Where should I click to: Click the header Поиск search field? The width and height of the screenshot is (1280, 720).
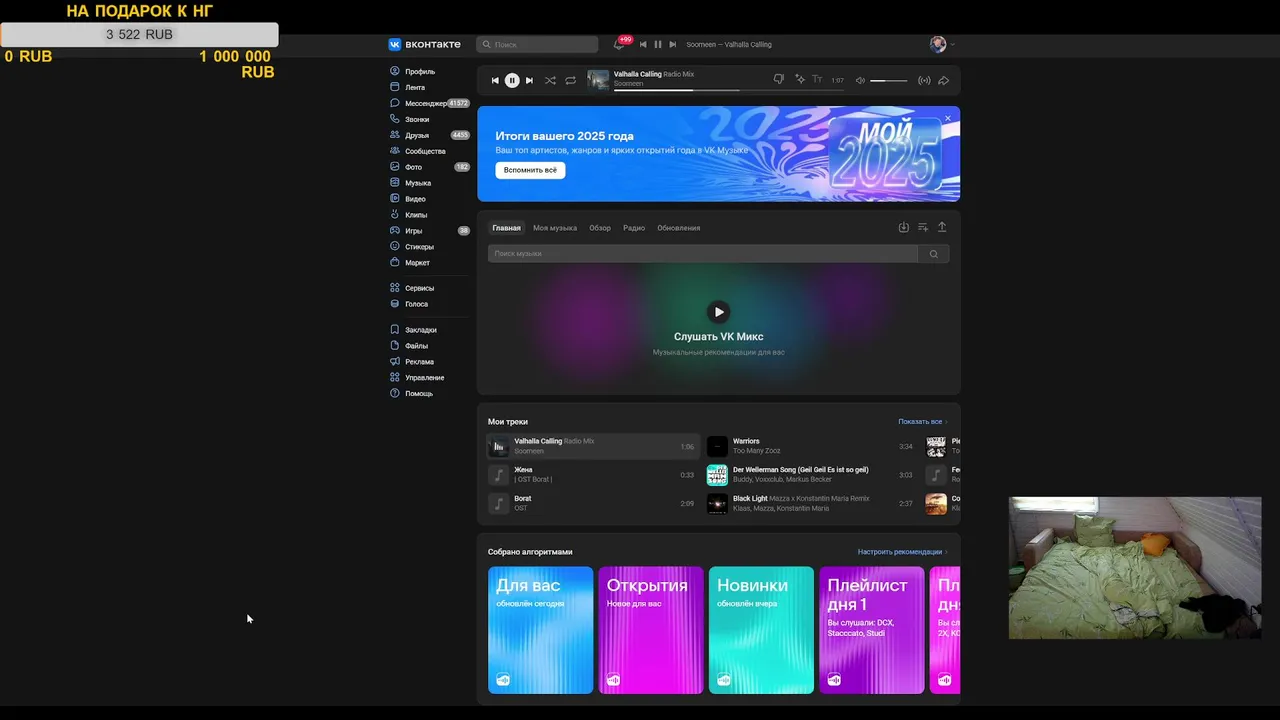click(x=537, y=45)
